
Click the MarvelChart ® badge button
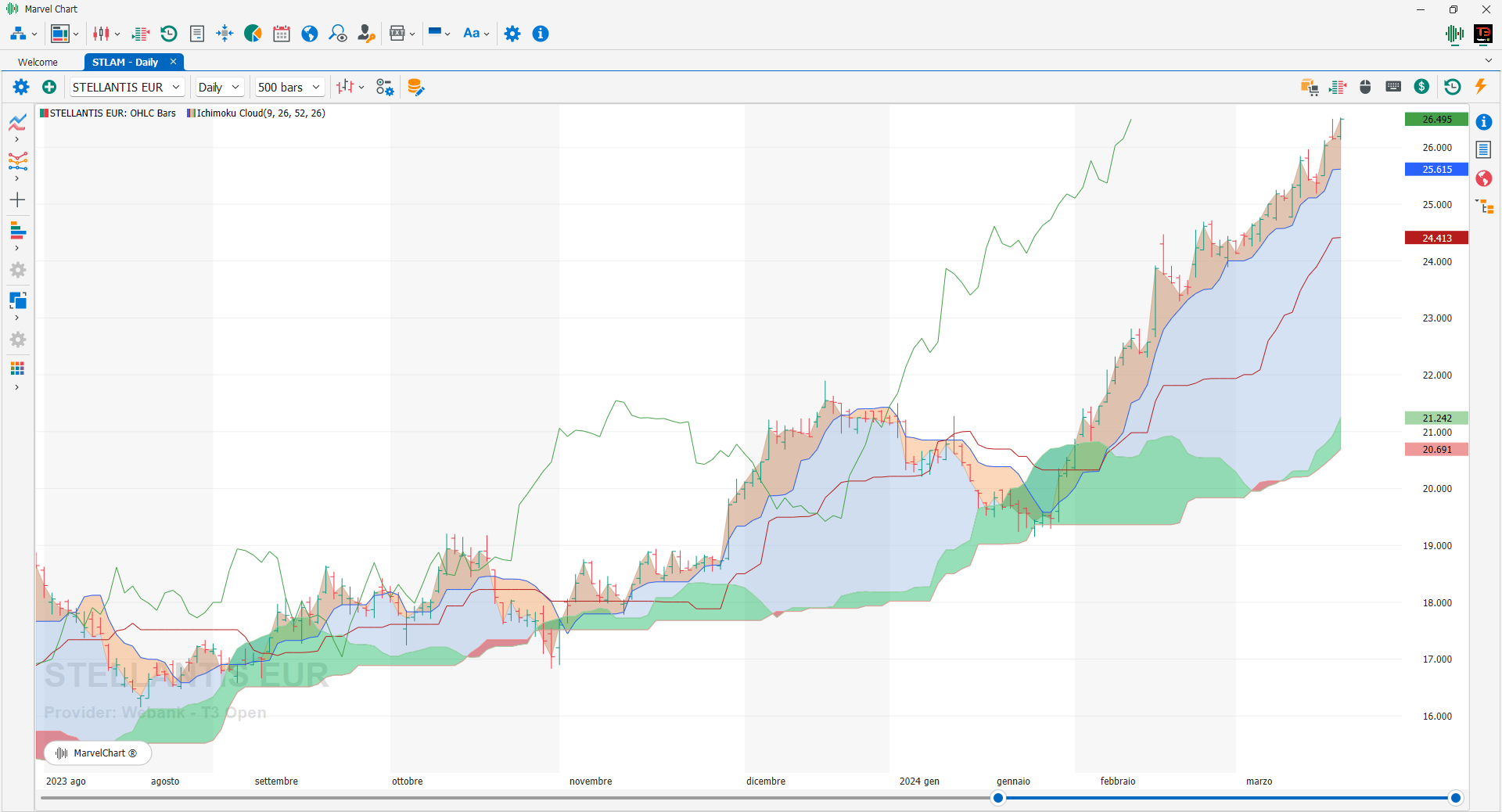98,753
